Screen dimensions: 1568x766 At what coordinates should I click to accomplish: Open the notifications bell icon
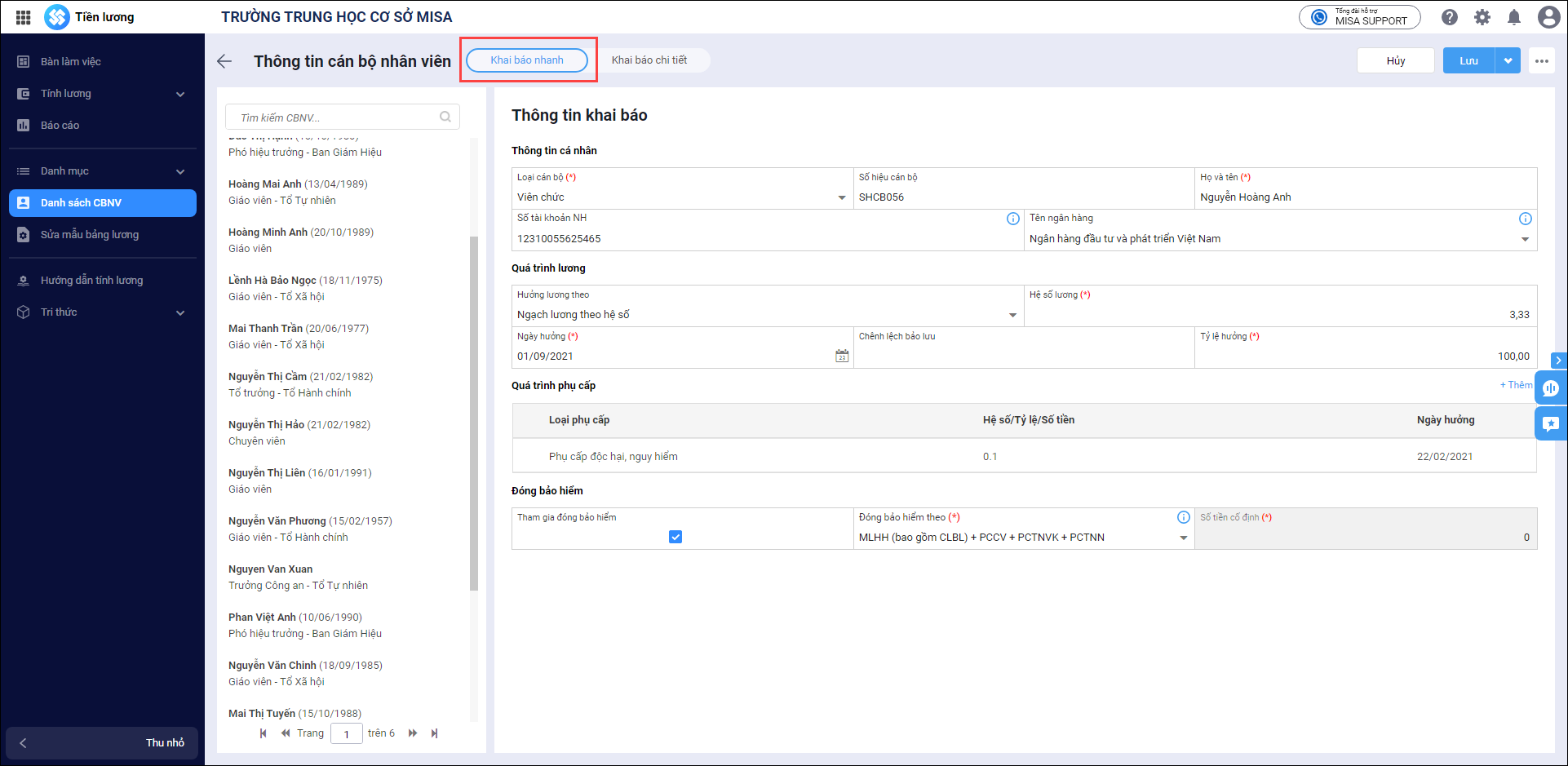[x=1514, y=17]
